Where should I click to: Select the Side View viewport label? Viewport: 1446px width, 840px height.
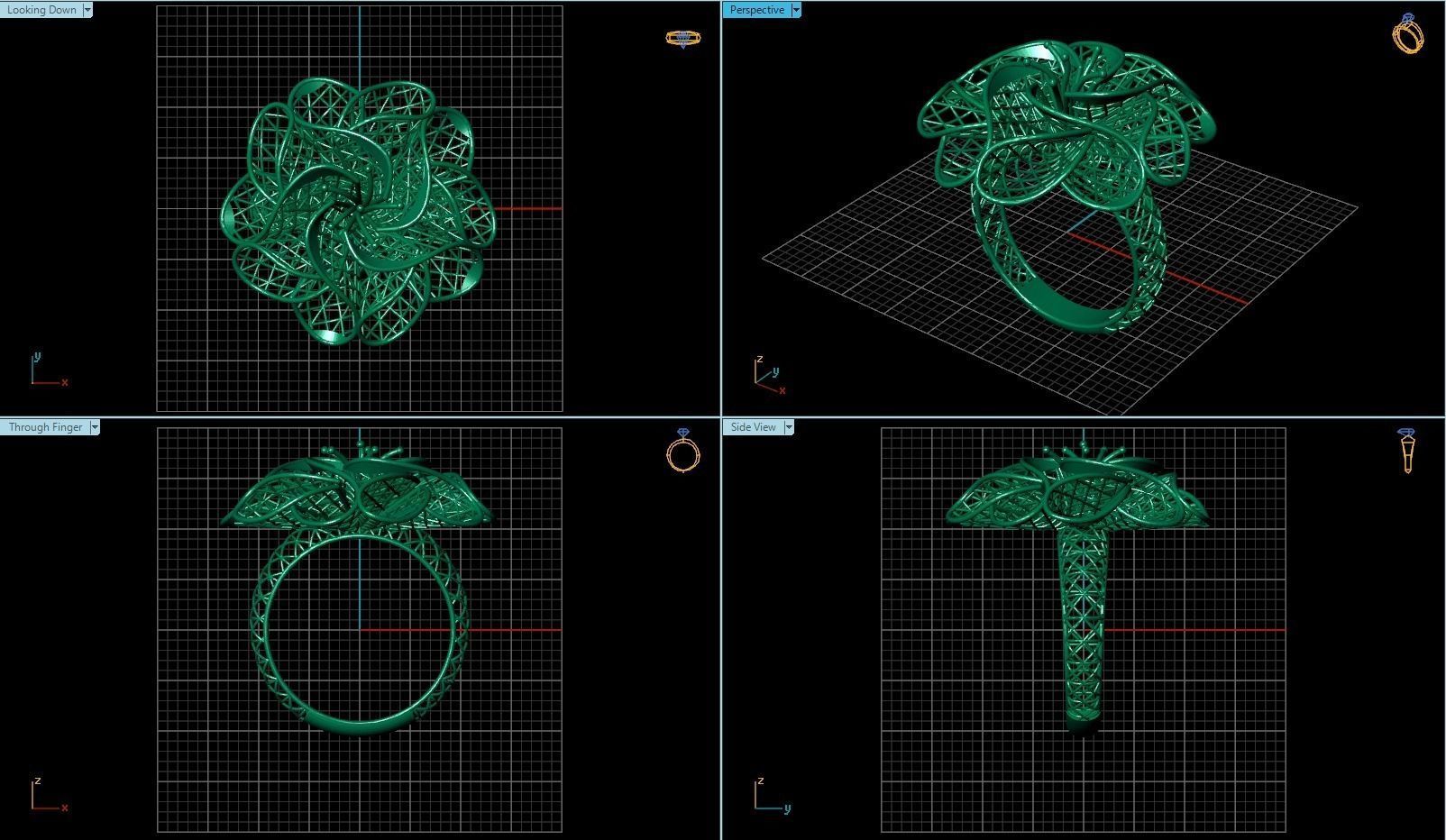pyautogui.click(x=753, y=427)
